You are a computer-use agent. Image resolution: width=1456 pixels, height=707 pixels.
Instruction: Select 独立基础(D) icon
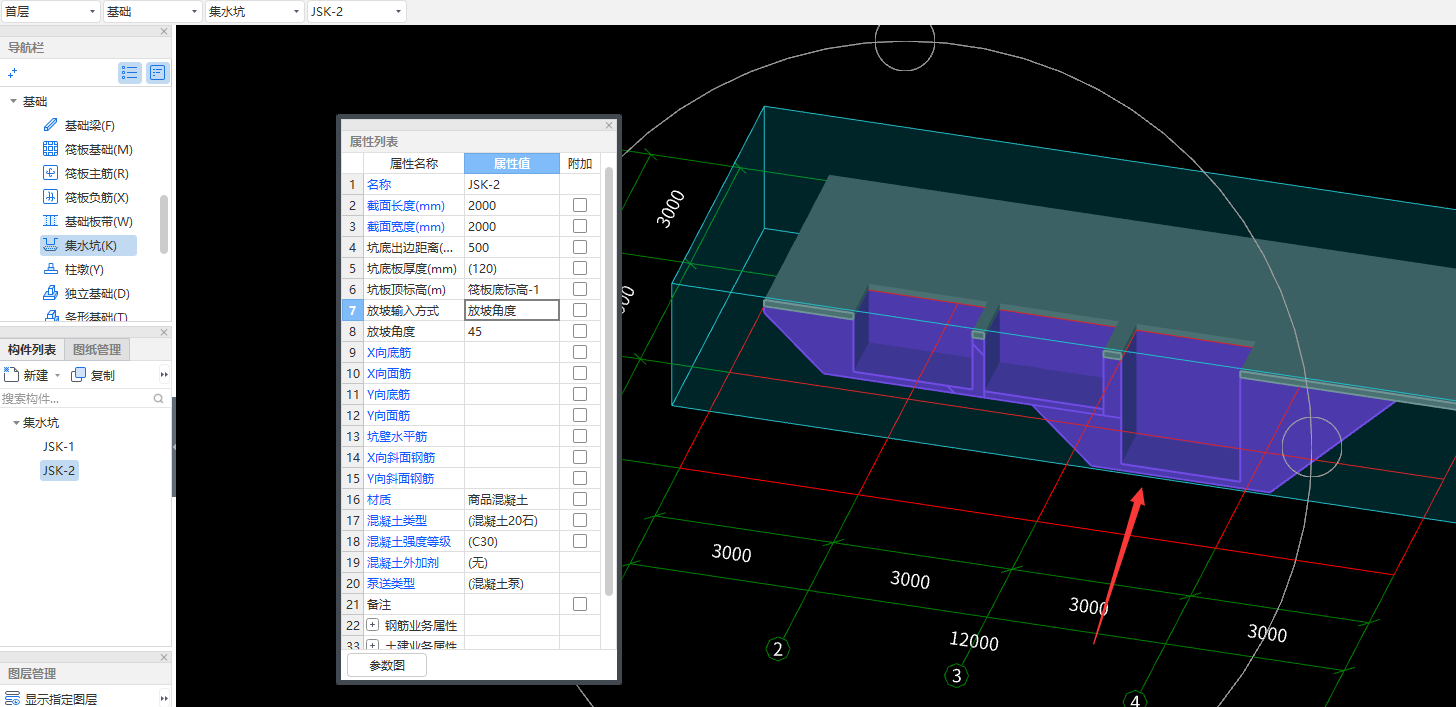51,293
